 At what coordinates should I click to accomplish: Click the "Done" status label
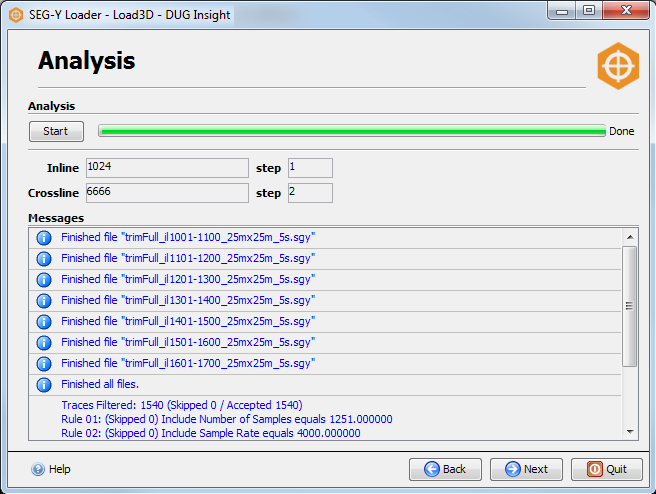[621, 131]
